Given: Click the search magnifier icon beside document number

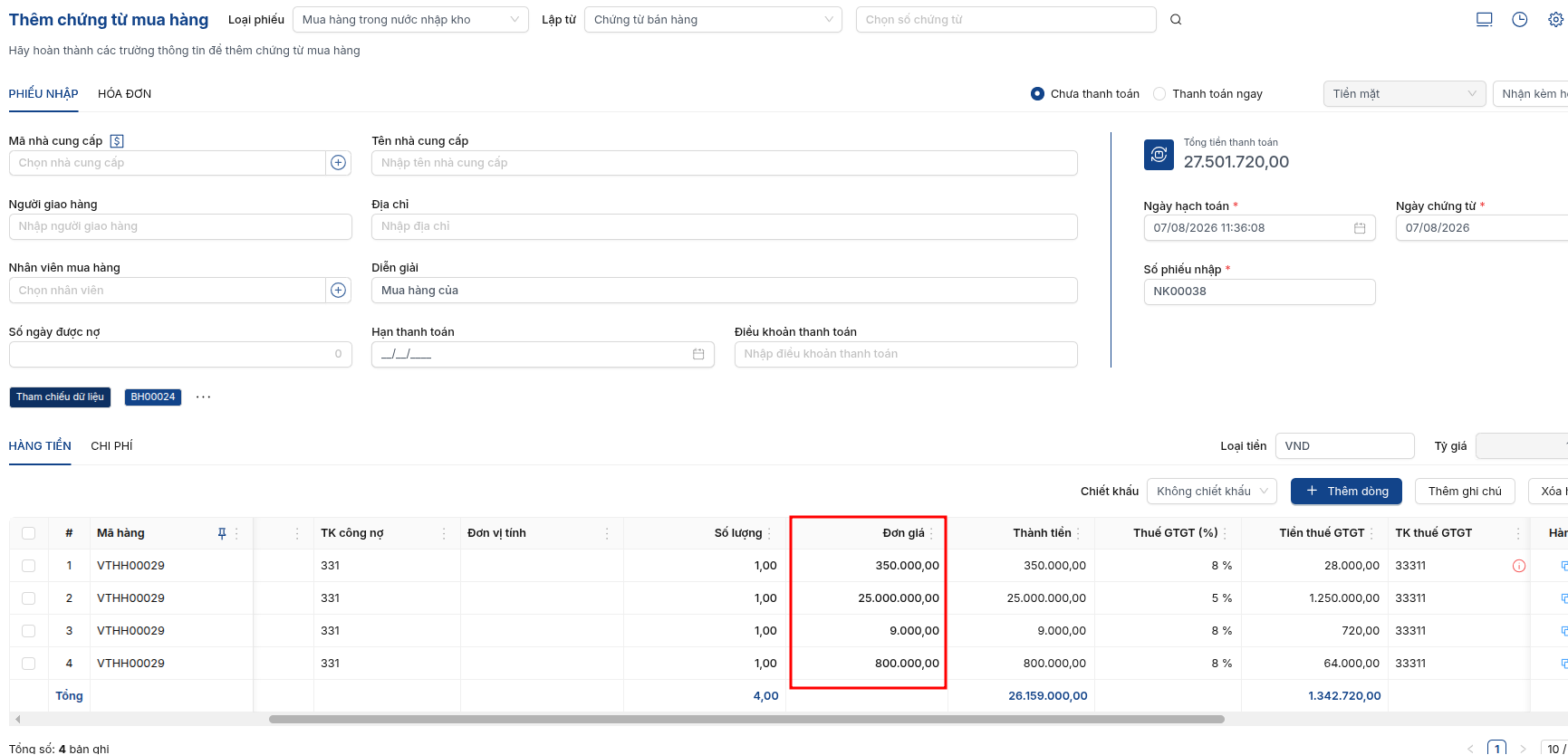Looking at the screenshot, I should (x=1175, y=20).
